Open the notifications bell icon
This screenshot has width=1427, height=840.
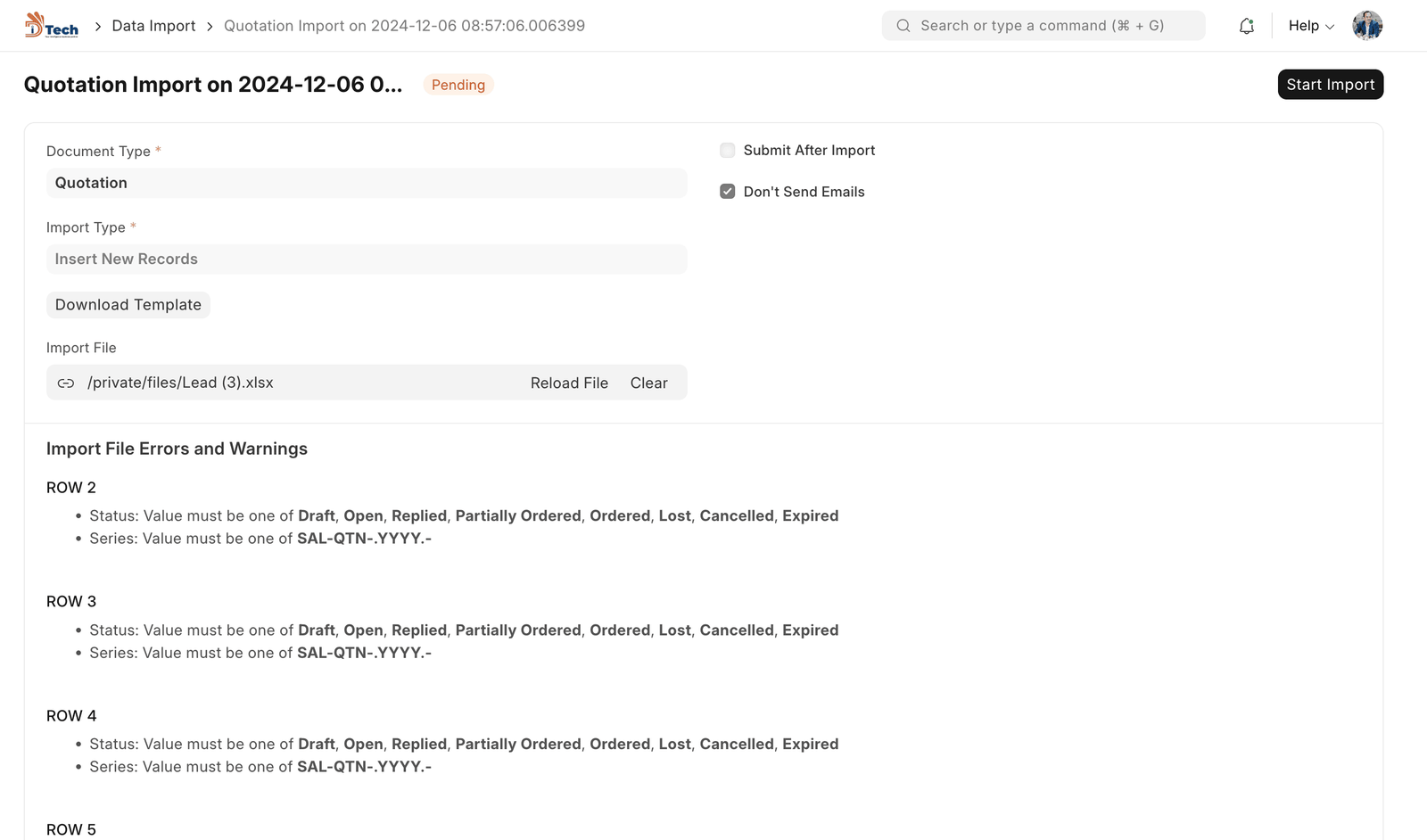point(1246,26)
